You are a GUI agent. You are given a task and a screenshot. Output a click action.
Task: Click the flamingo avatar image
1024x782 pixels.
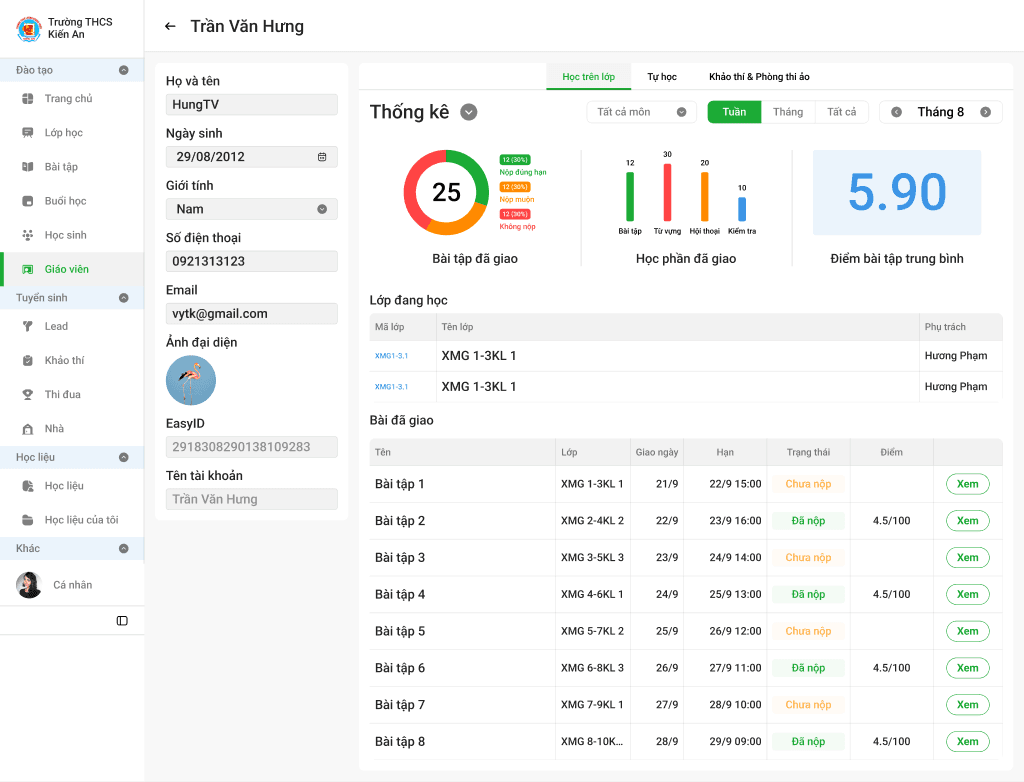tap(191, 380)
